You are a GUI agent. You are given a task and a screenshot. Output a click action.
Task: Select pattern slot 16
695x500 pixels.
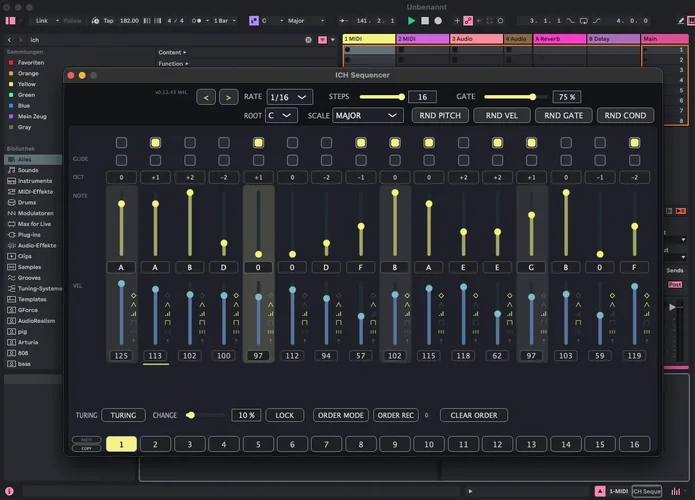point(634,444)
